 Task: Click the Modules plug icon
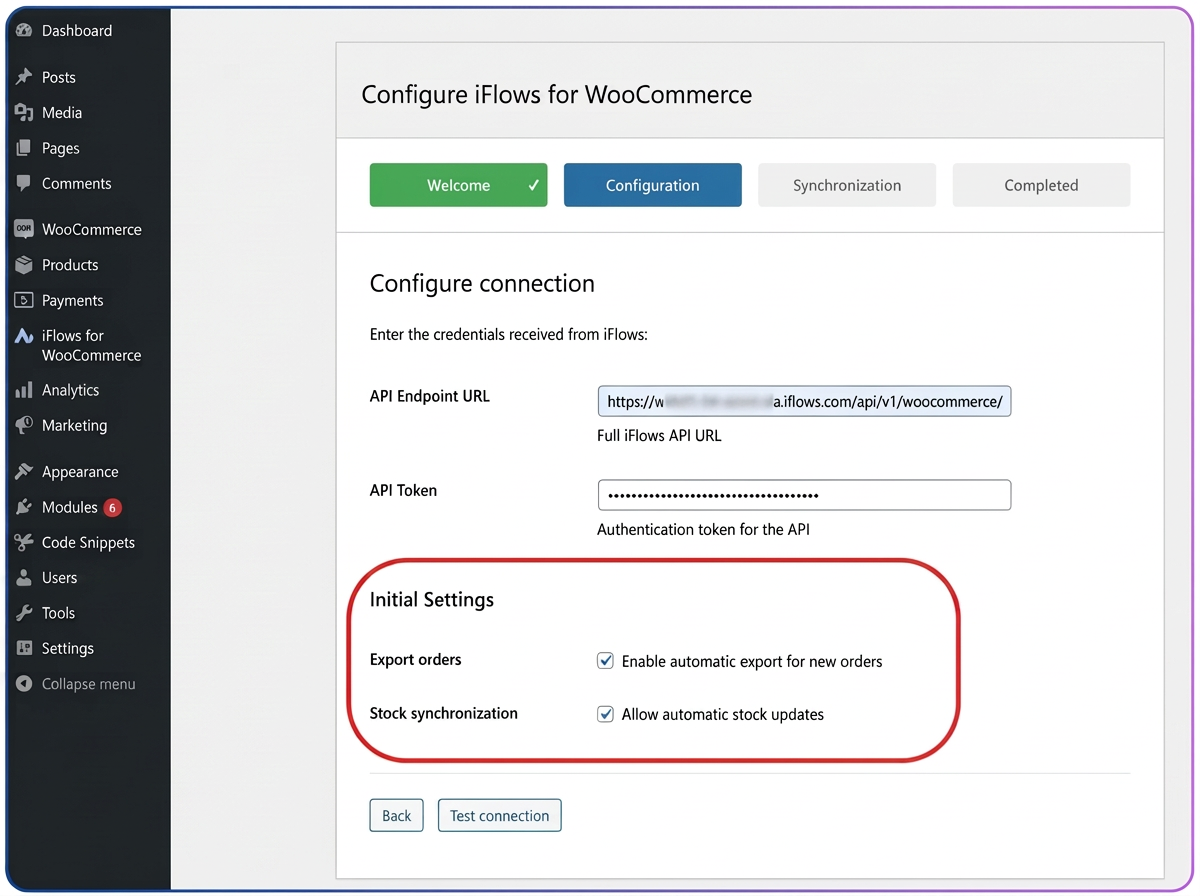tap(24, 507)
